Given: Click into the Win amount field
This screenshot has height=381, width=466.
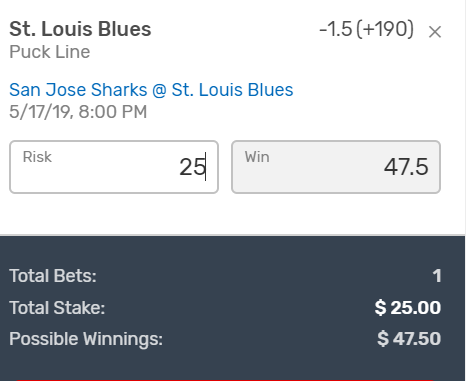Looking at the screenshot, I should click(336, 167).
